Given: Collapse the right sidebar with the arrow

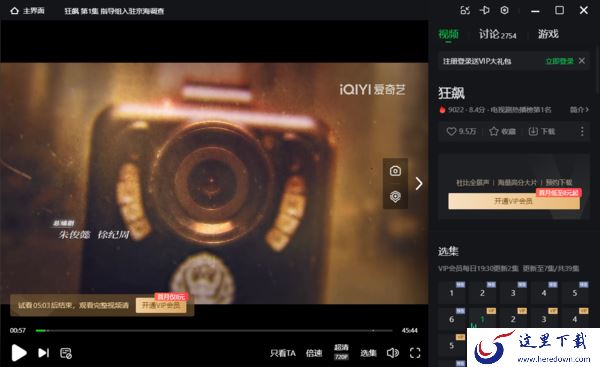Looking at the screenshot, I should pyautogui.click(x=419, y=184).
